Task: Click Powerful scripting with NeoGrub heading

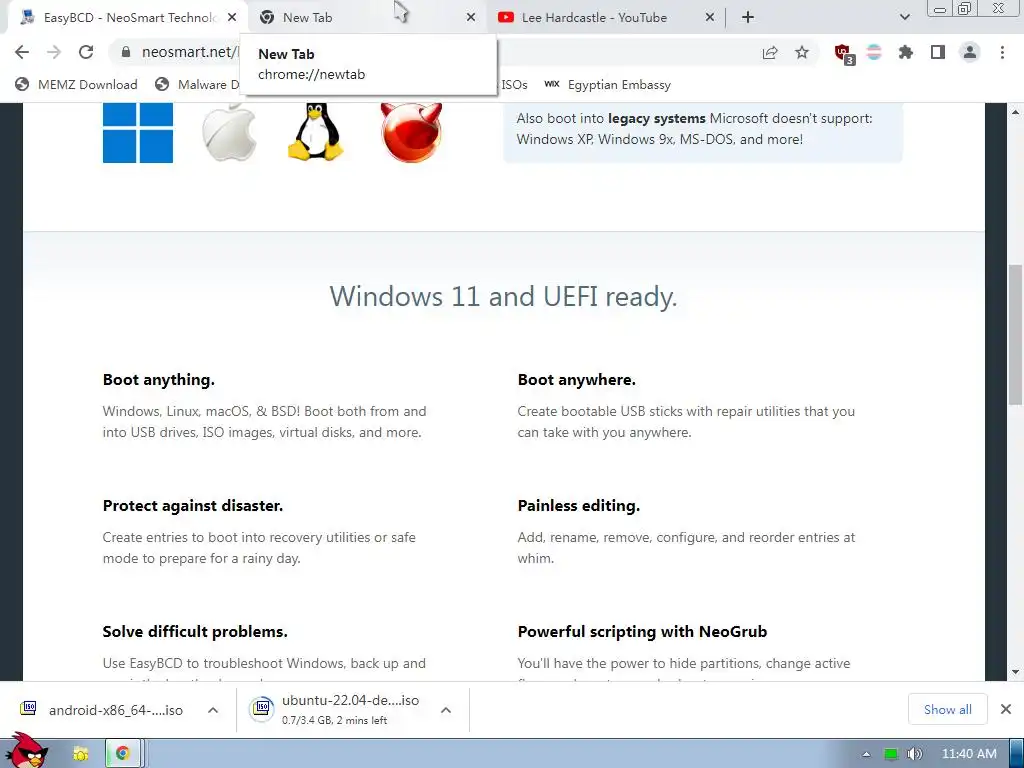Action: point(643,632)
